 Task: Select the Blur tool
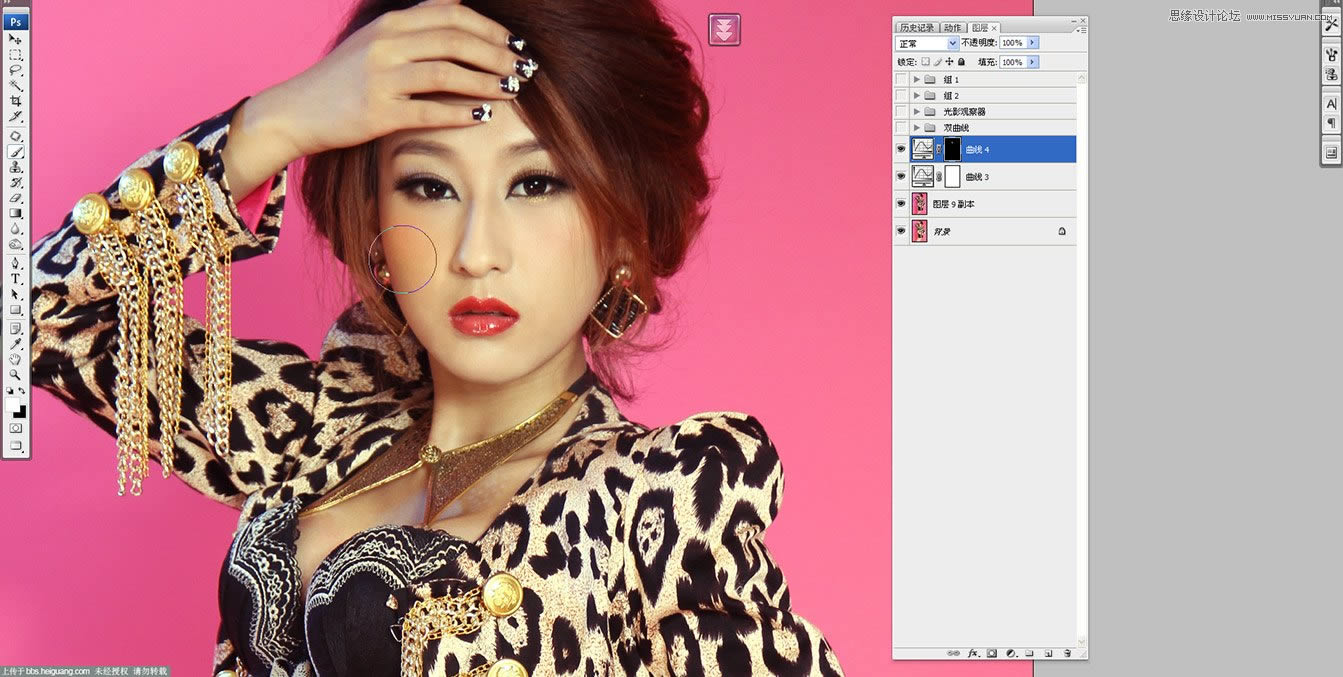coord(16,229)
